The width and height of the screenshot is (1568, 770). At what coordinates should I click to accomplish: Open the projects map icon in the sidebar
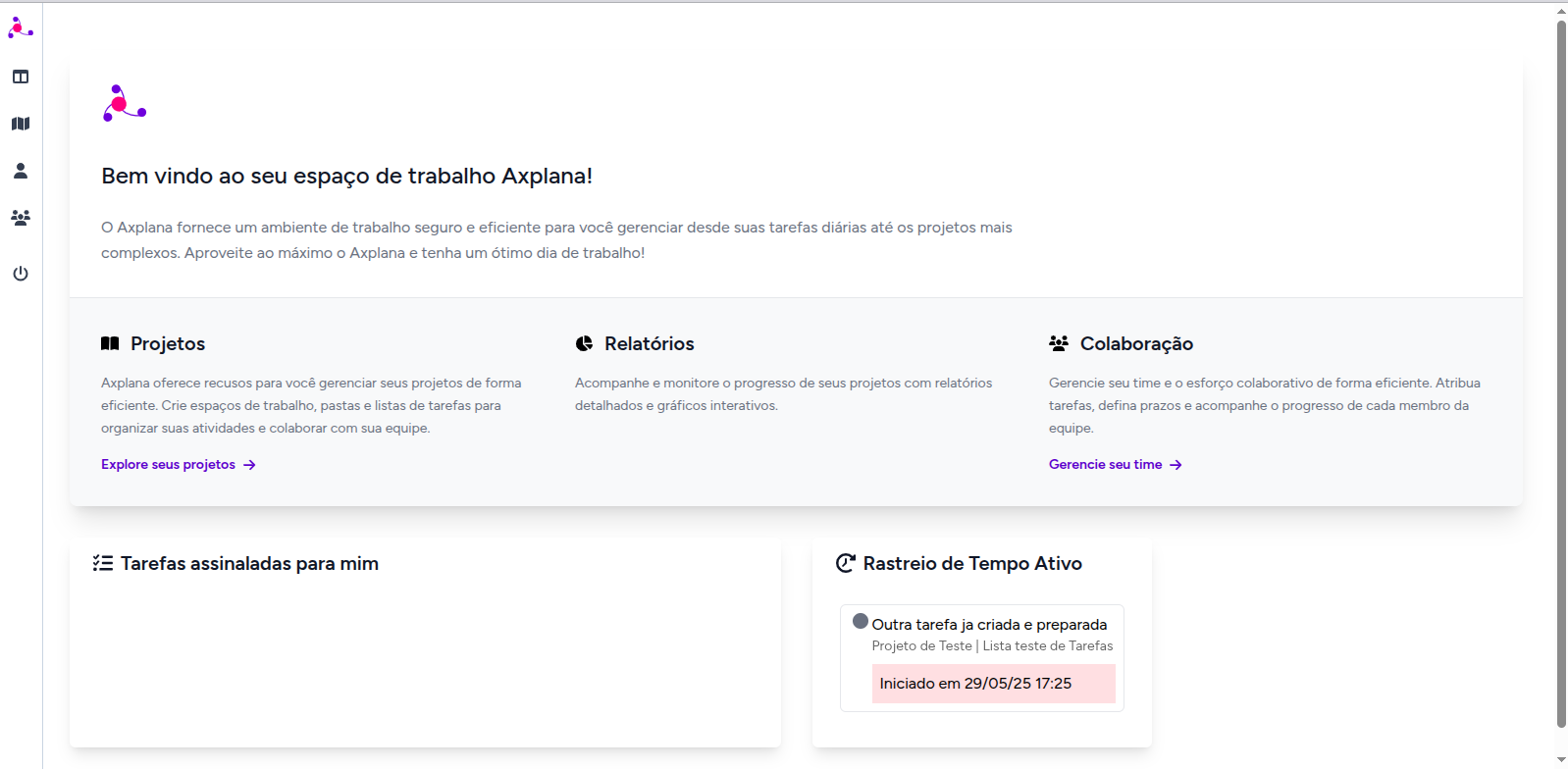(21, 124)
